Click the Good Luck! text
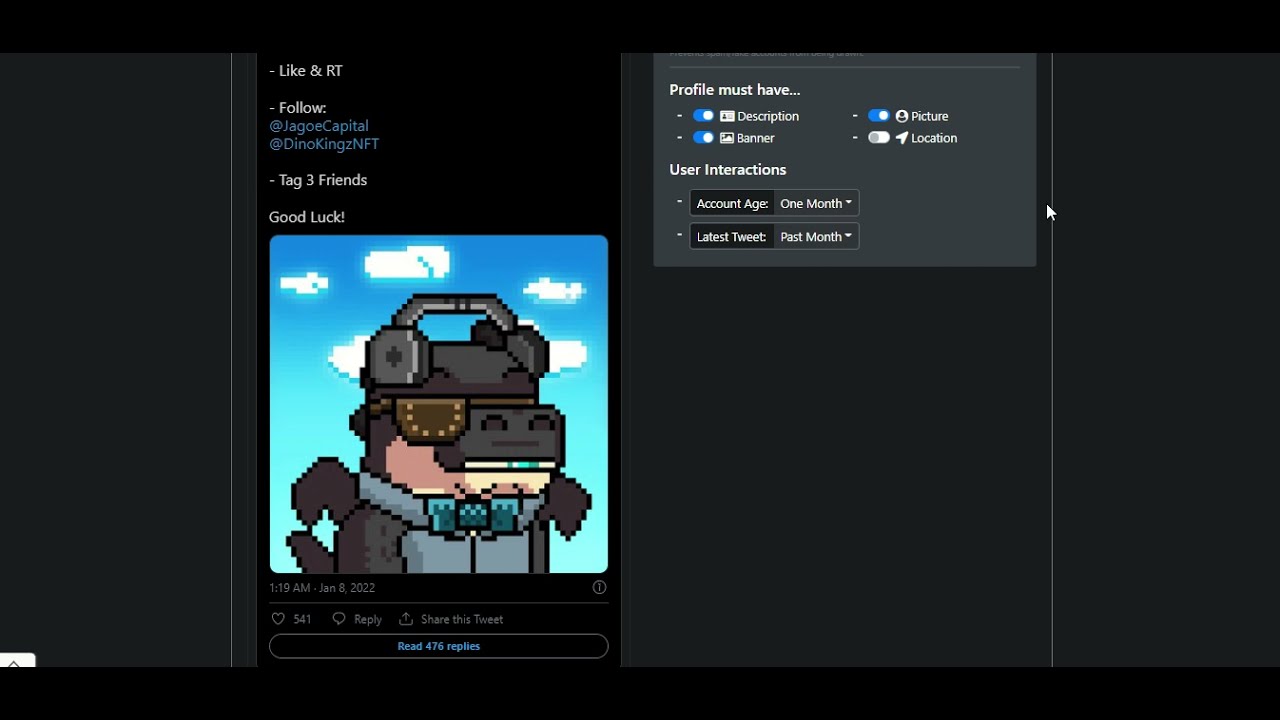This screenshot has width=1280, height=720. (307, 217)
